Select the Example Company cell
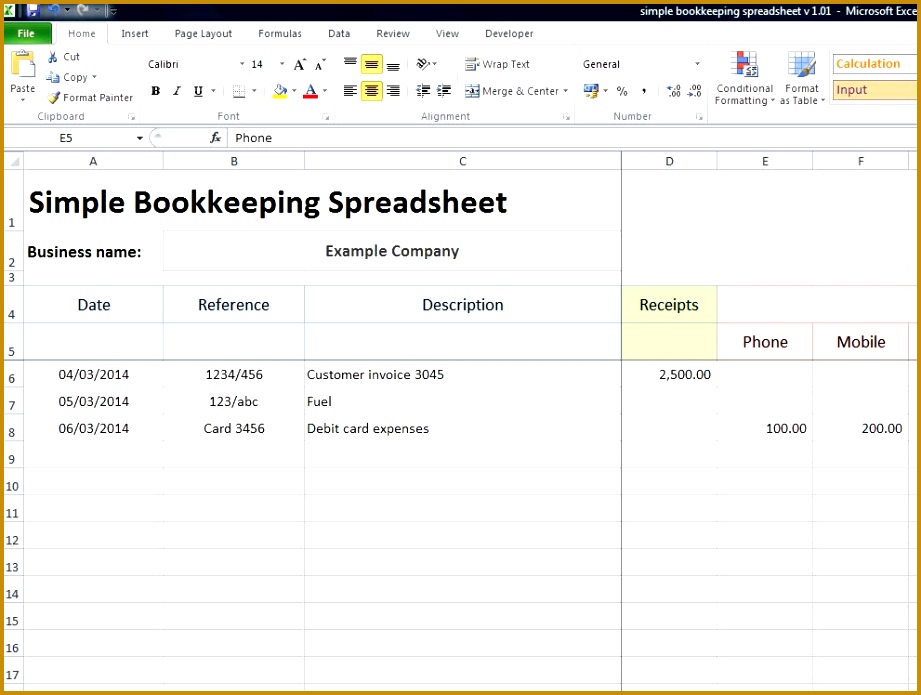 pyautogui.click(x=392, y=251)
